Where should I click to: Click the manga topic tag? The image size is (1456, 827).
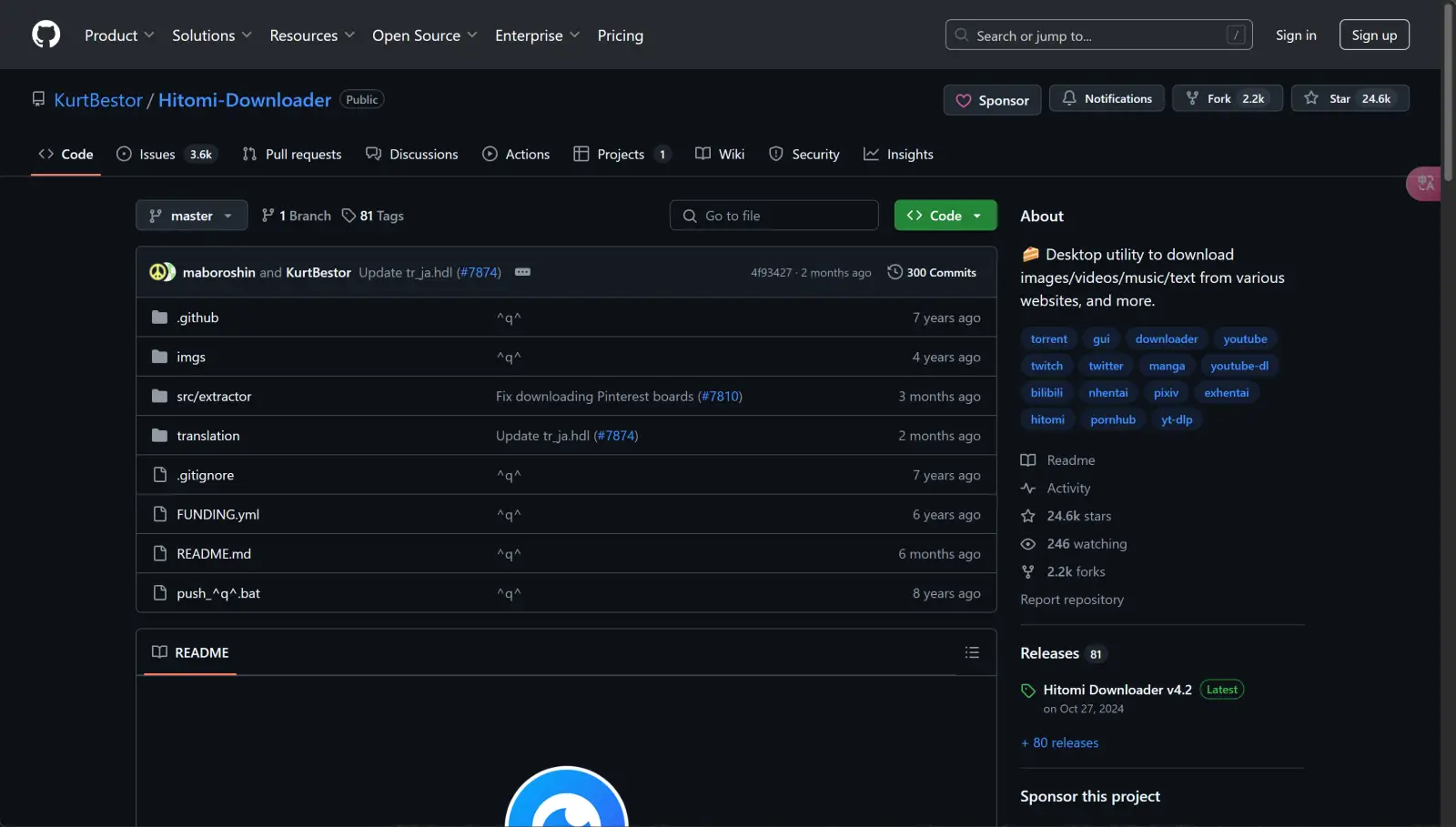pyautogui.click(x=1167, y=366)
